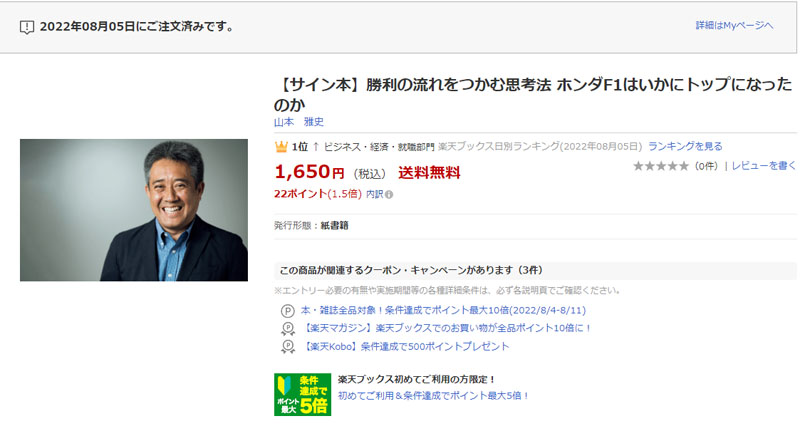Click the レビューを書く link

click(764, 166)
